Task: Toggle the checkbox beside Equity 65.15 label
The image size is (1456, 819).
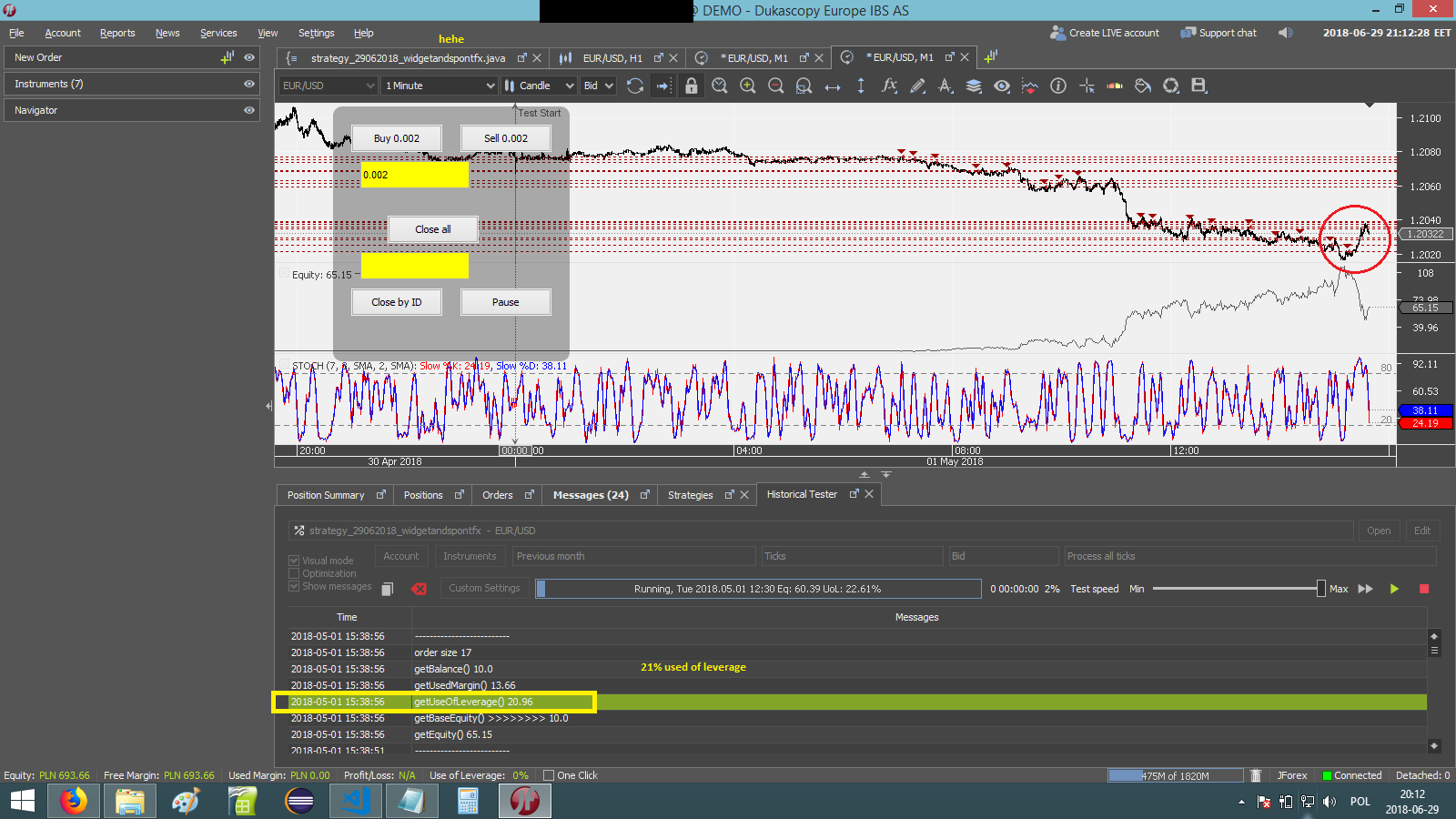Action: pyautogui.click(x=285, y=274)
